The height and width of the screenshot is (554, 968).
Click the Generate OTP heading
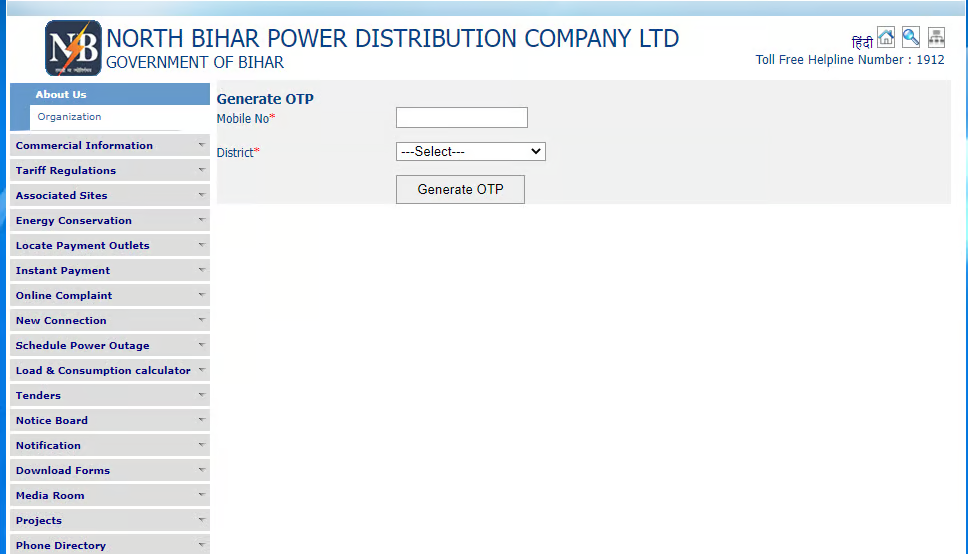click(265, 99)
